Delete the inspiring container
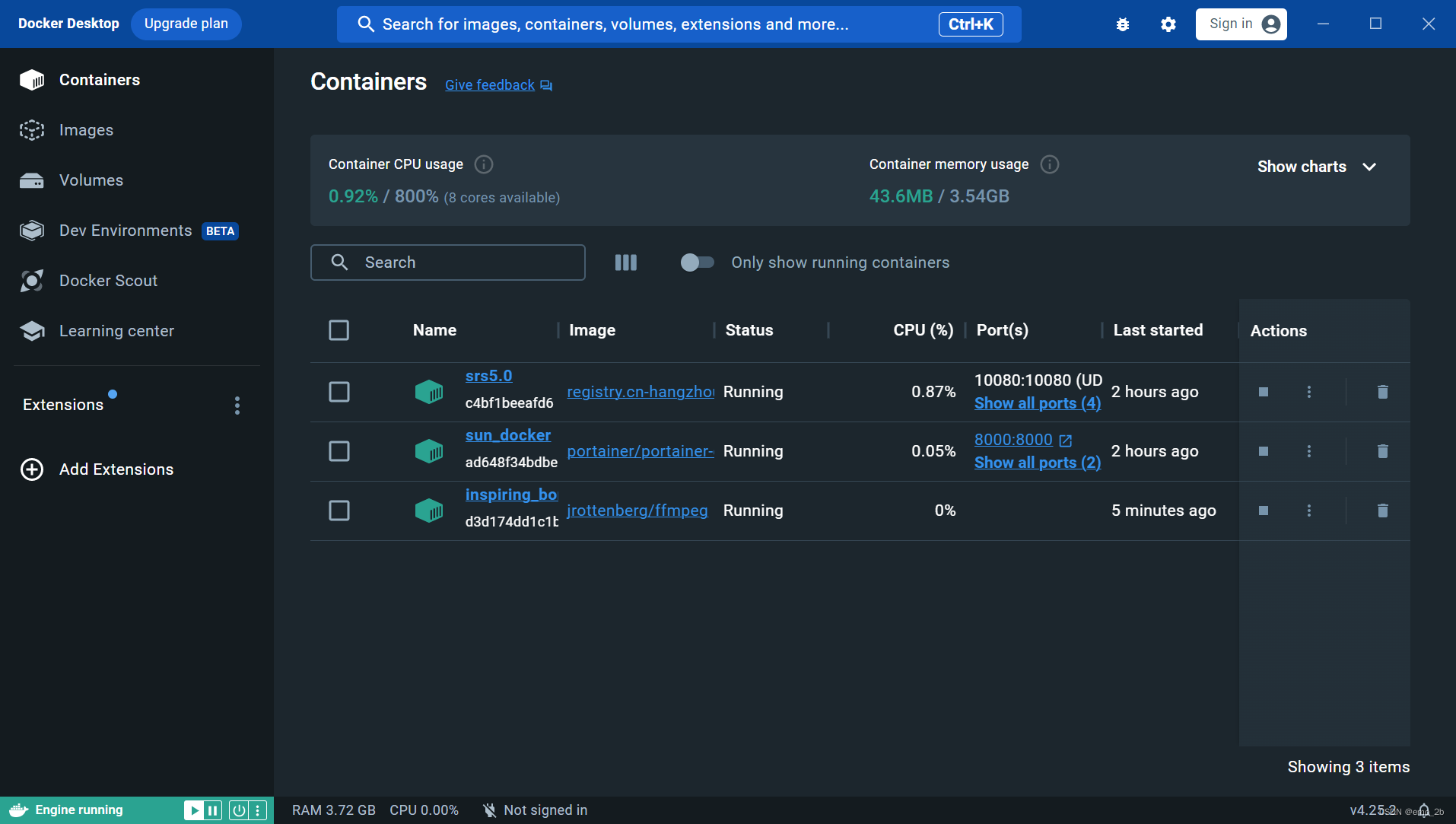 (1382, 511)
